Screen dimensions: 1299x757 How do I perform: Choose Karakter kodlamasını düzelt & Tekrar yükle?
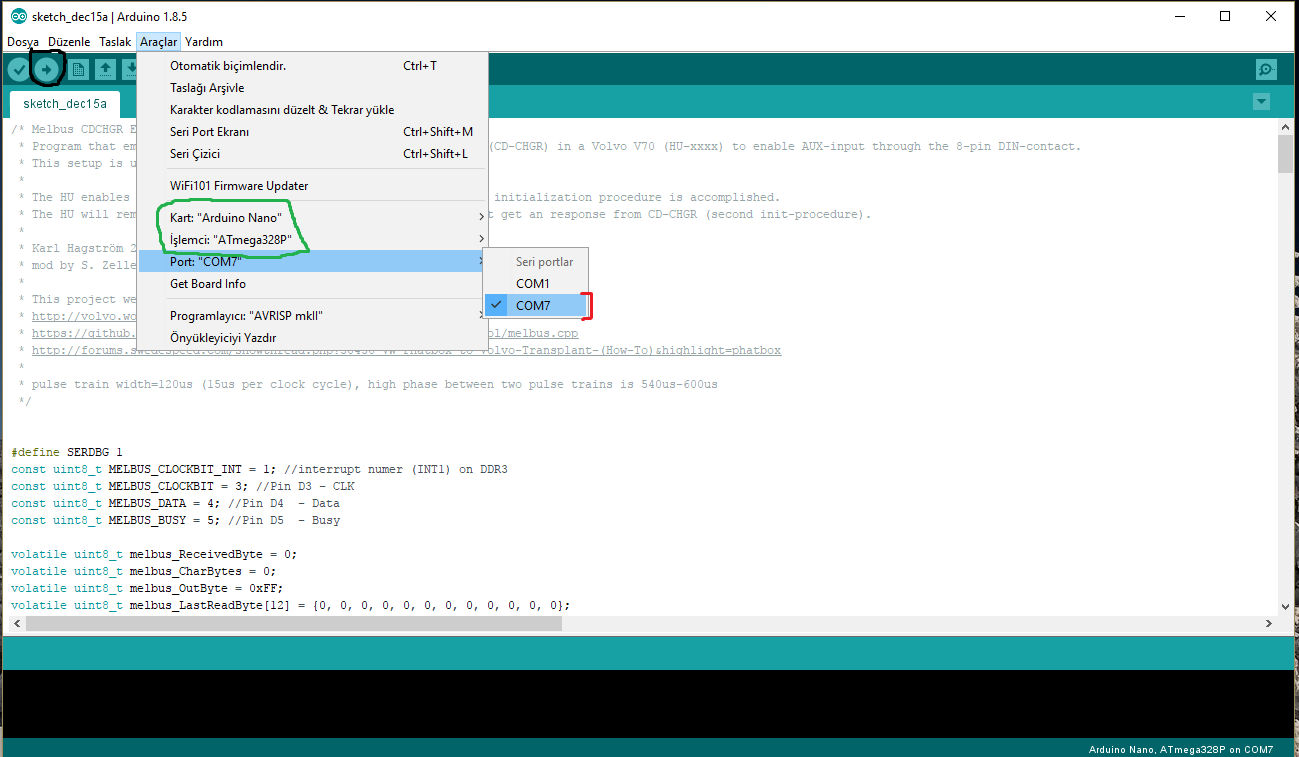[x=312, y=110]
